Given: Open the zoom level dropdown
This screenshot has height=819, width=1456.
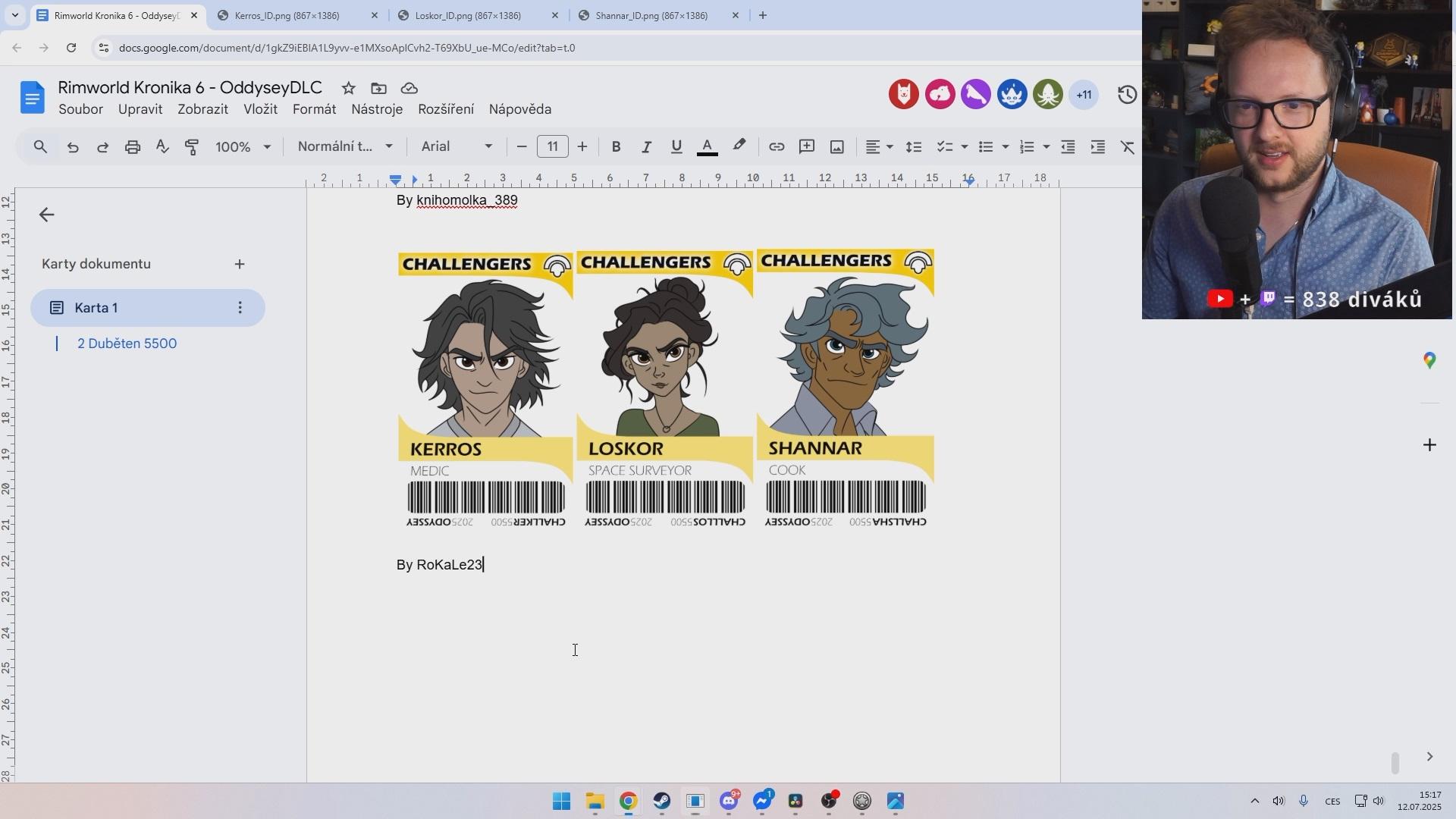Looking at the screenshot, I should pyautogui.click(x=243, y=147).
